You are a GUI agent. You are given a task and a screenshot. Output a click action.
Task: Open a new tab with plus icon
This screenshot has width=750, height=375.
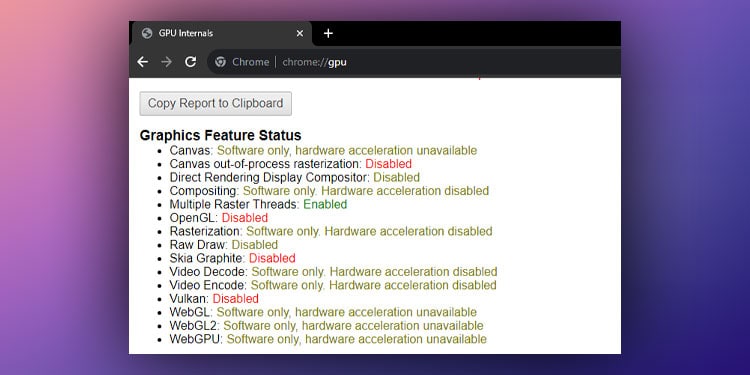pos(328,33)
